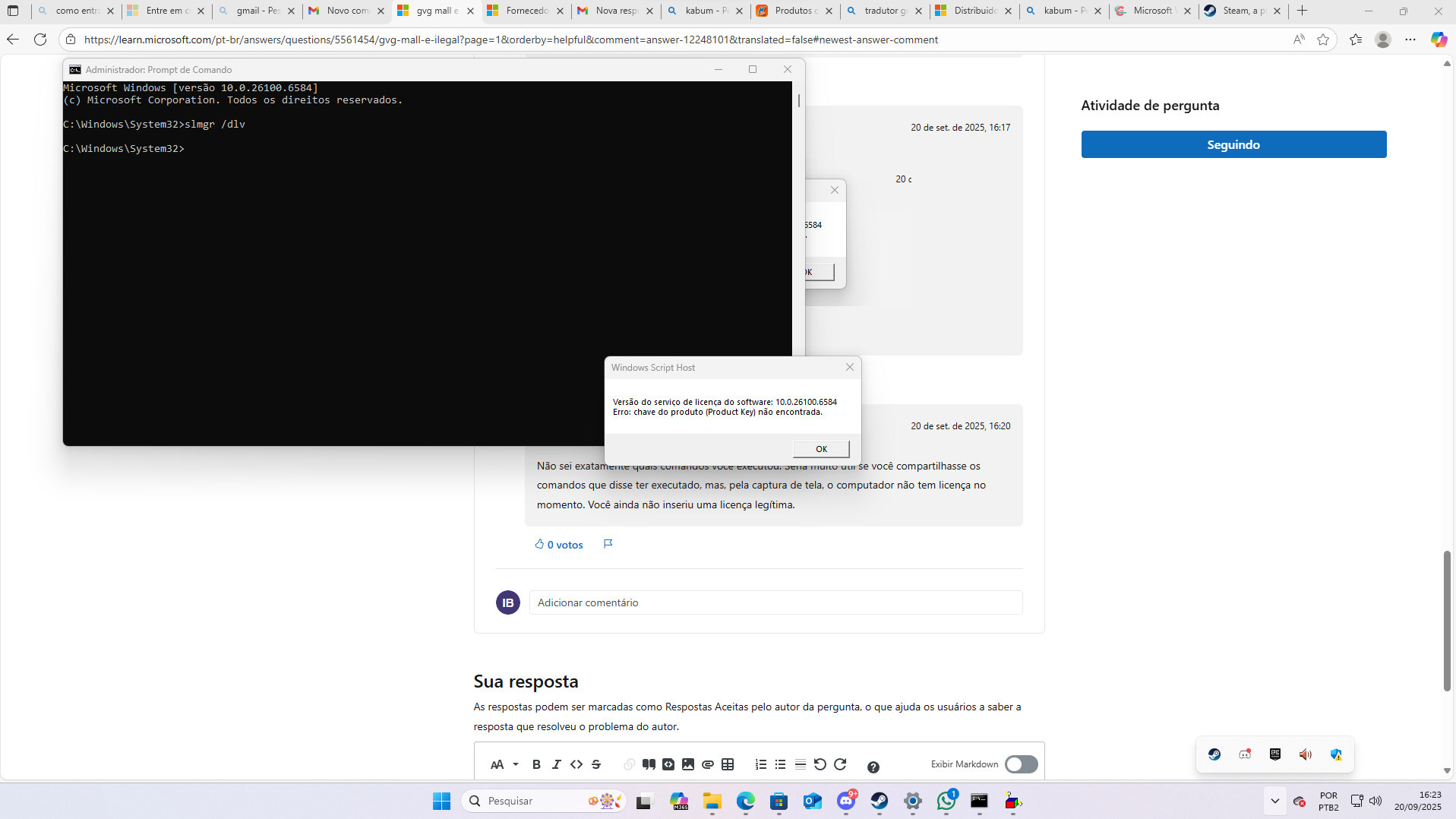
Task: Switch to the 'Produtos' tab
Action: (x=795, y=11)
